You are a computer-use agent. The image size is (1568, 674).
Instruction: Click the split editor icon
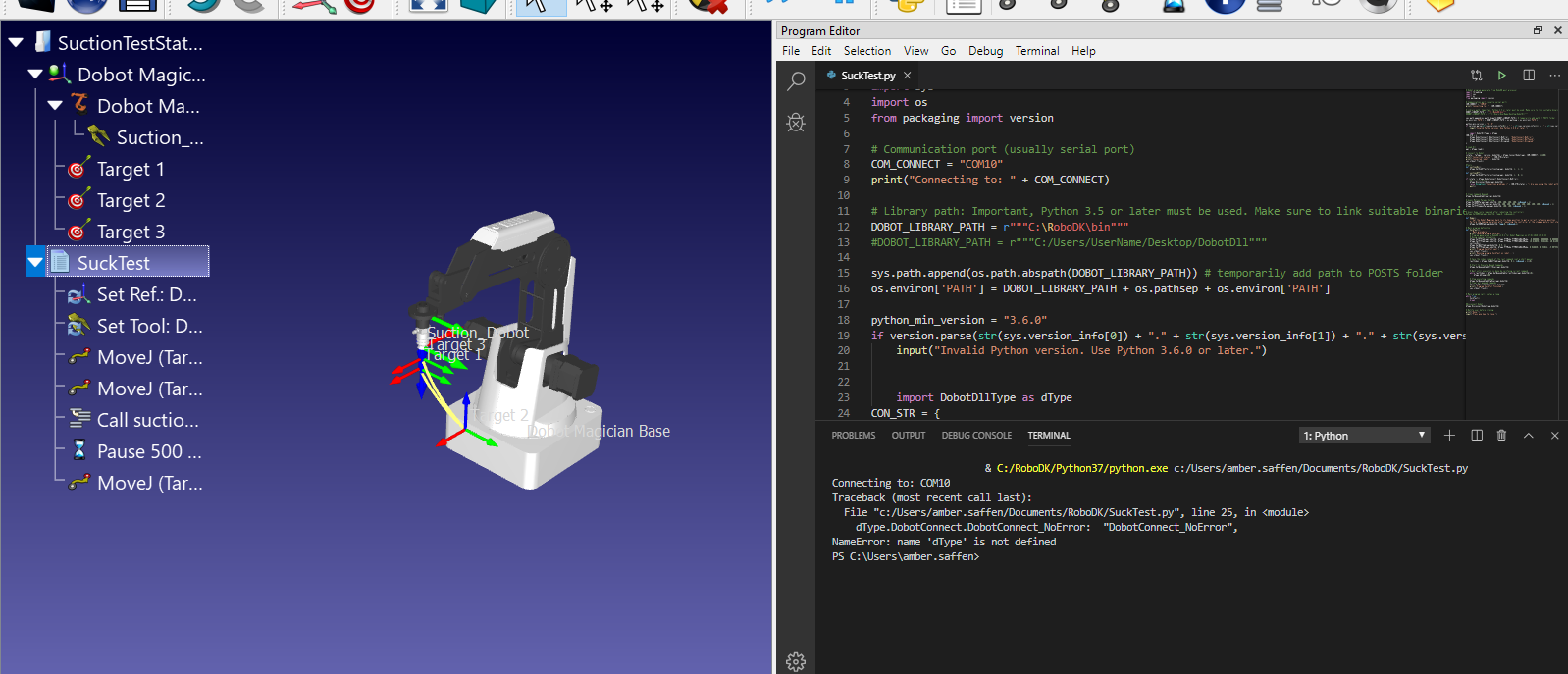1528,76
